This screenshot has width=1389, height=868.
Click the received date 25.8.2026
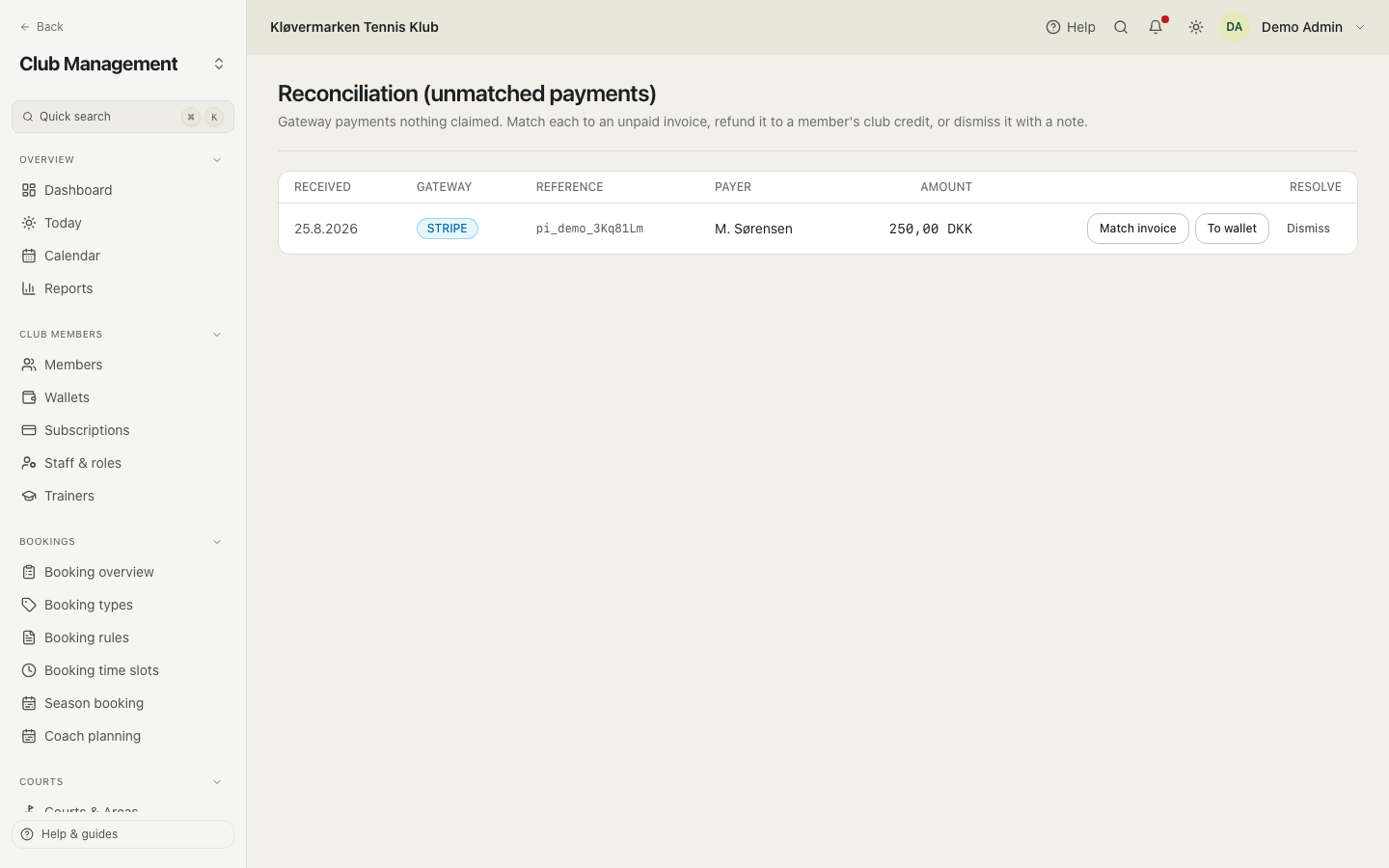point(326,229)
